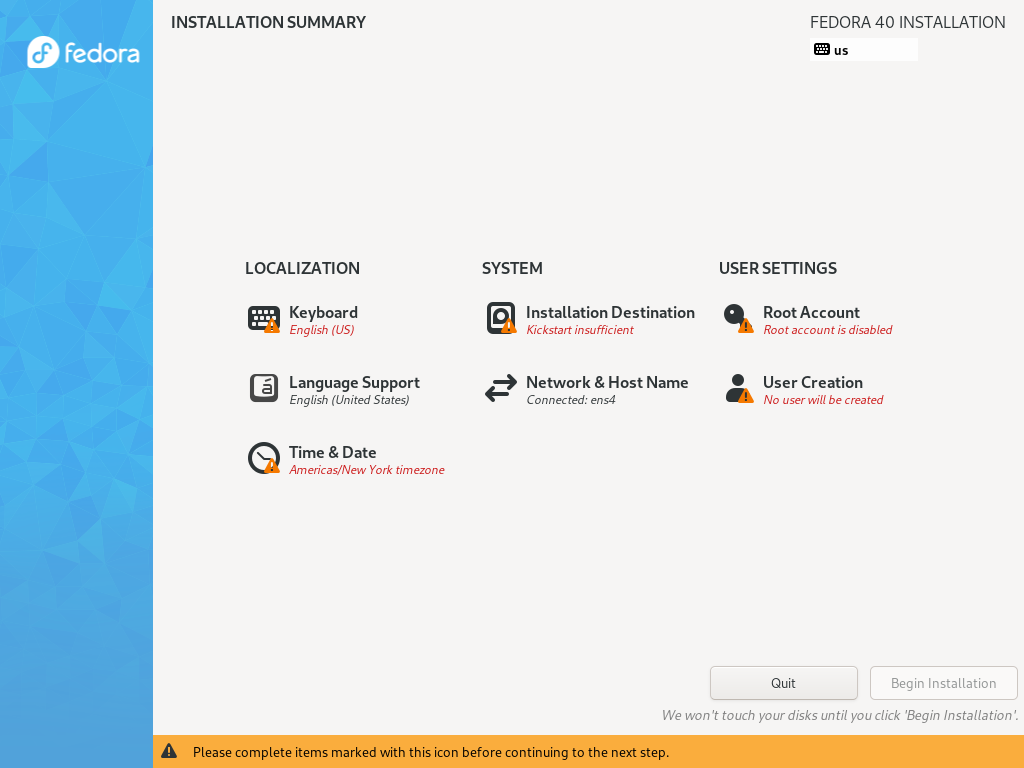The width and height of the screenshot is (1024, 768).
Task: Open Language Support settings
Action: click(x=355, y=382)
